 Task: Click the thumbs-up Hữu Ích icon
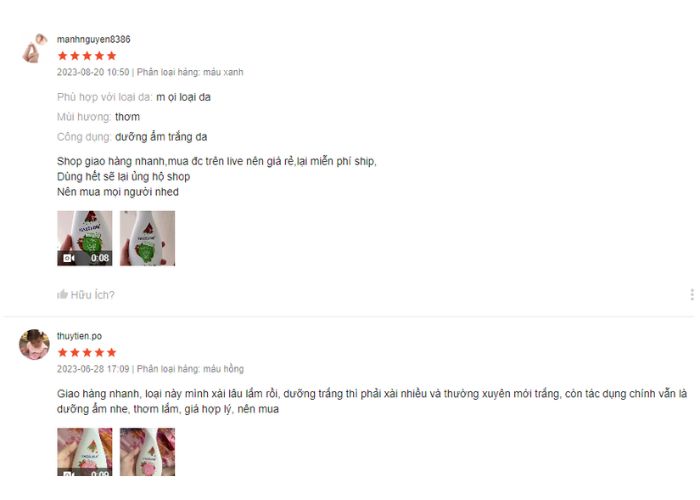point(62,295)
